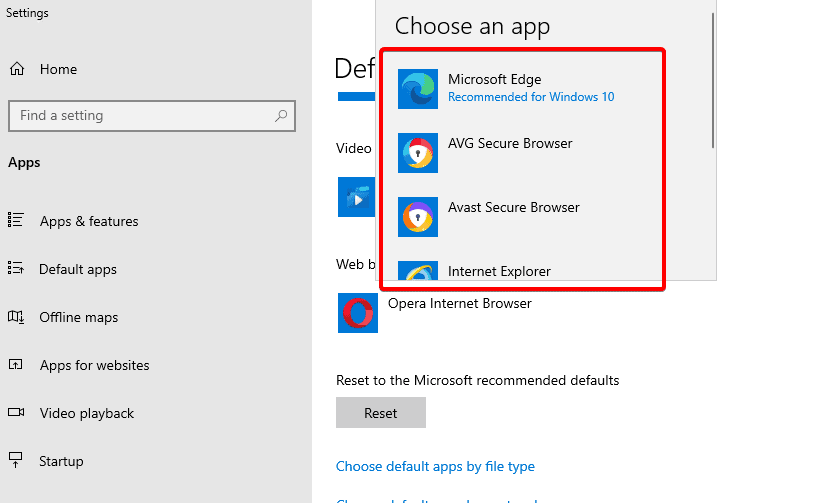Image resolution: width=815 pixels, height=503 pixels.
Task: Select the Microsoft Edge browser icon
Action: tap(417, 88)
